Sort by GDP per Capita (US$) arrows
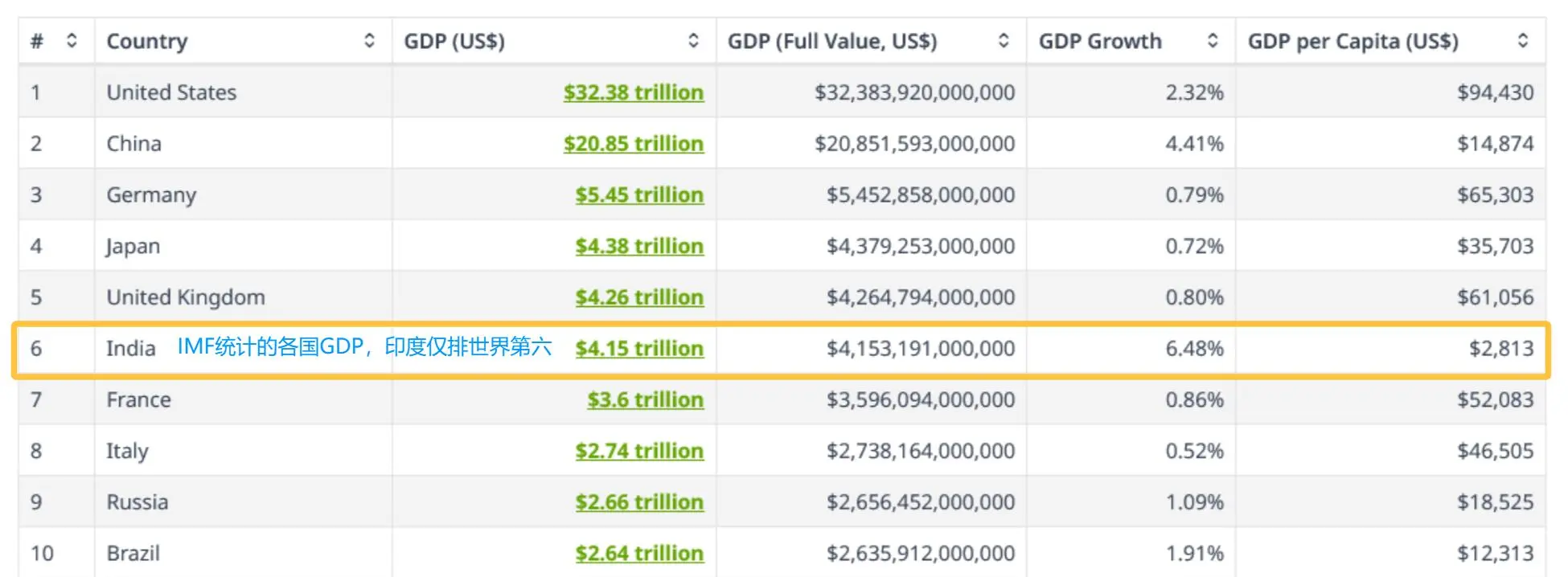The height and width of the screenshot is (577, 1568). 1522,40
